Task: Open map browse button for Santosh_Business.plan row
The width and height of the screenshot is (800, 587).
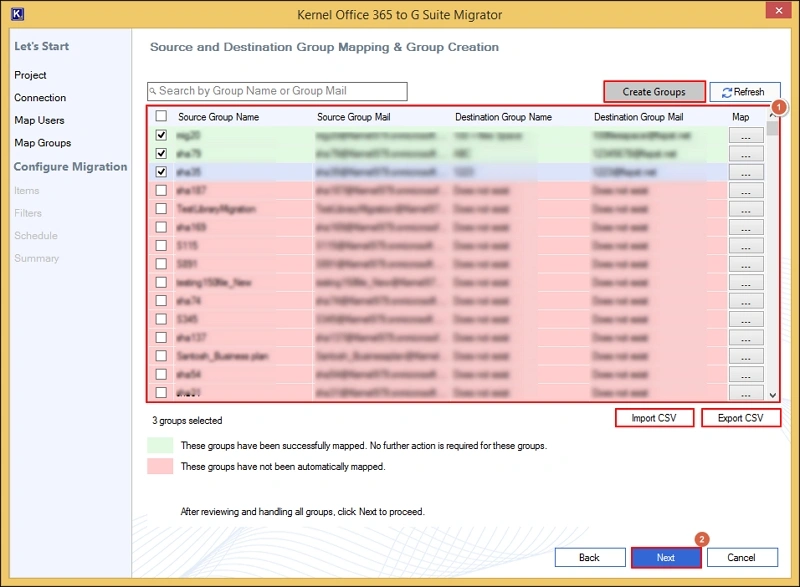Action: click(745, 356)
